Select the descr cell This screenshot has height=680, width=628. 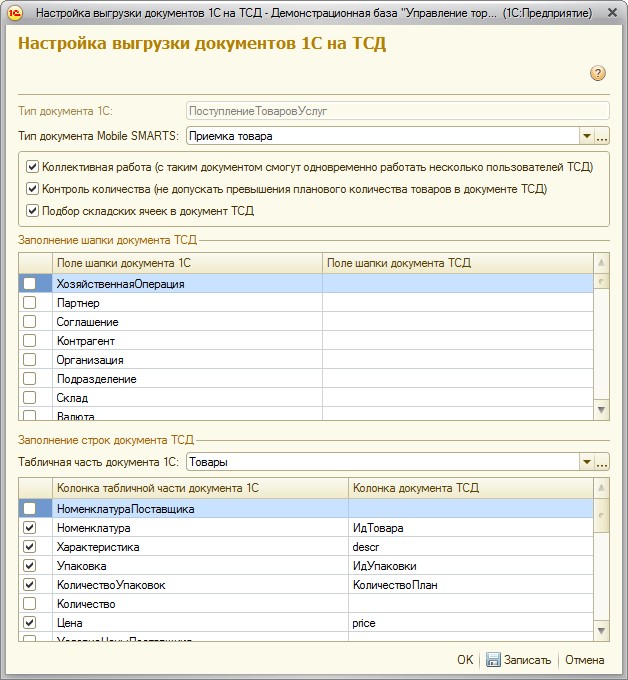pos(471,547)
